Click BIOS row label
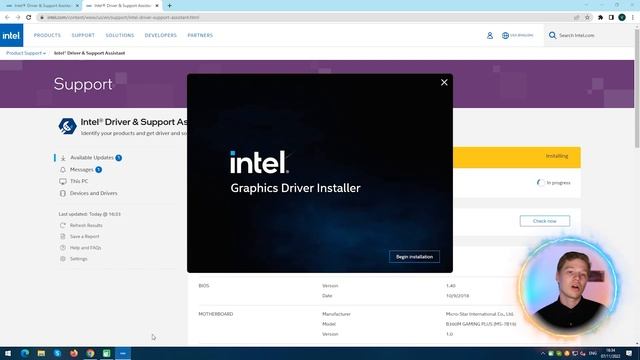This screenshot has height=360, width=640. click(204, 286)
